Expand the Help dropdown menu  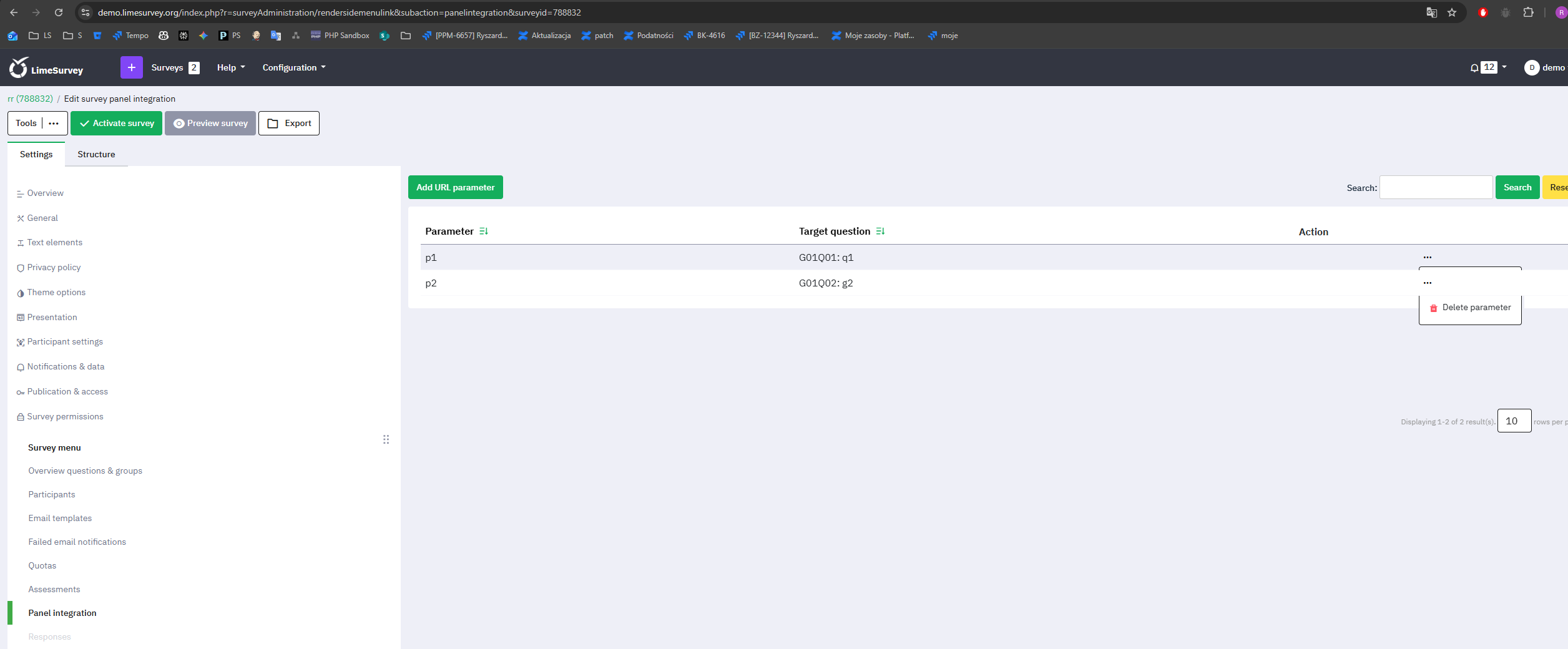pos(230,67)
